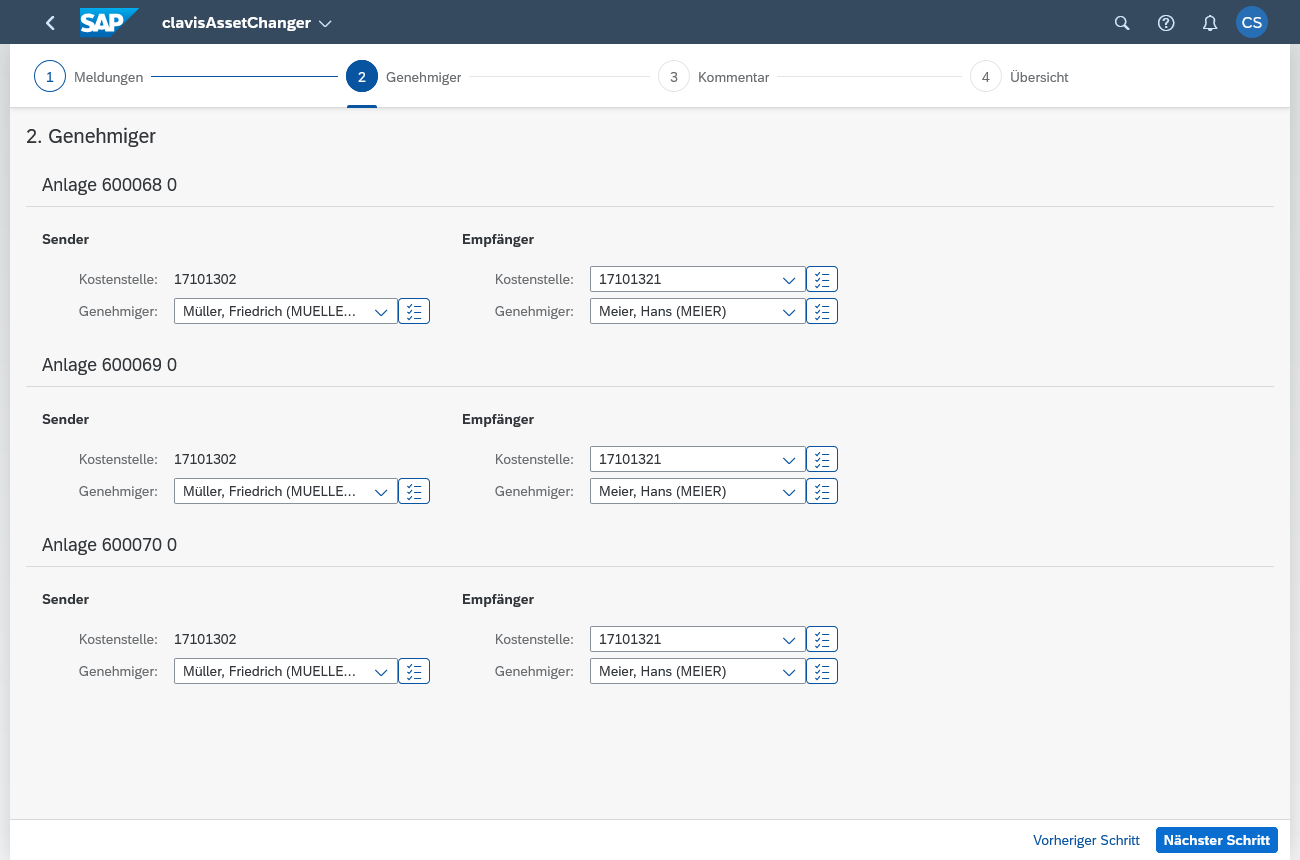This screenshot has height=860, width=1300.
Task: Expand Anlage 600068 Empfänger Kostenstelle dropdown
Action: click(x=789, y=280)
